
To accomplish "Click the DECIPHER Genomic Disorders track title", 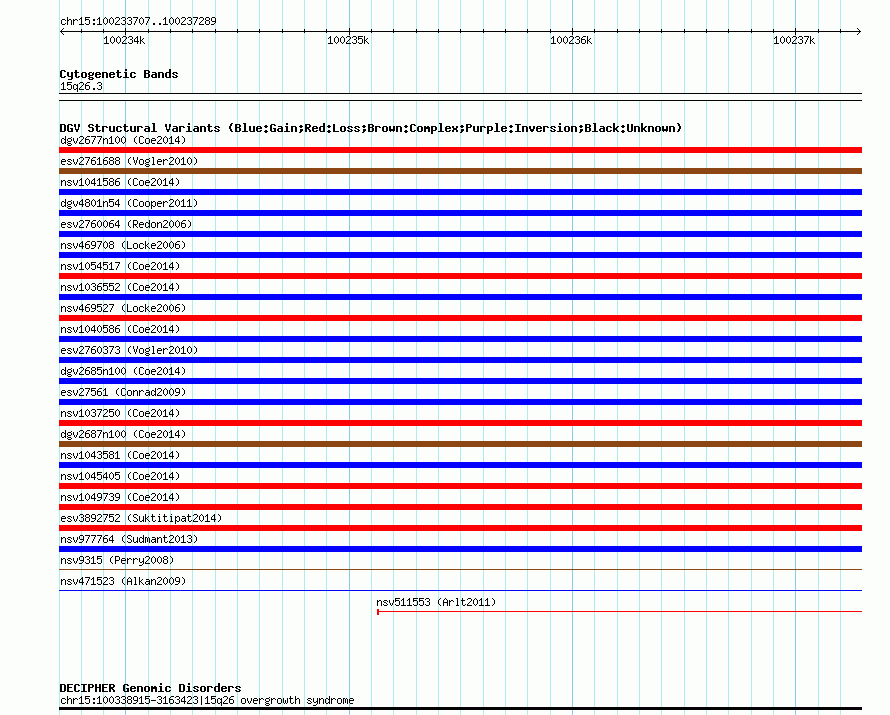I will click(150, 688).
